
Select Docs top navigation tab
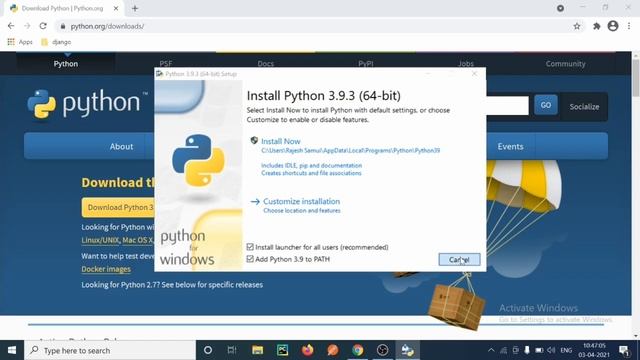pos(266,64)
